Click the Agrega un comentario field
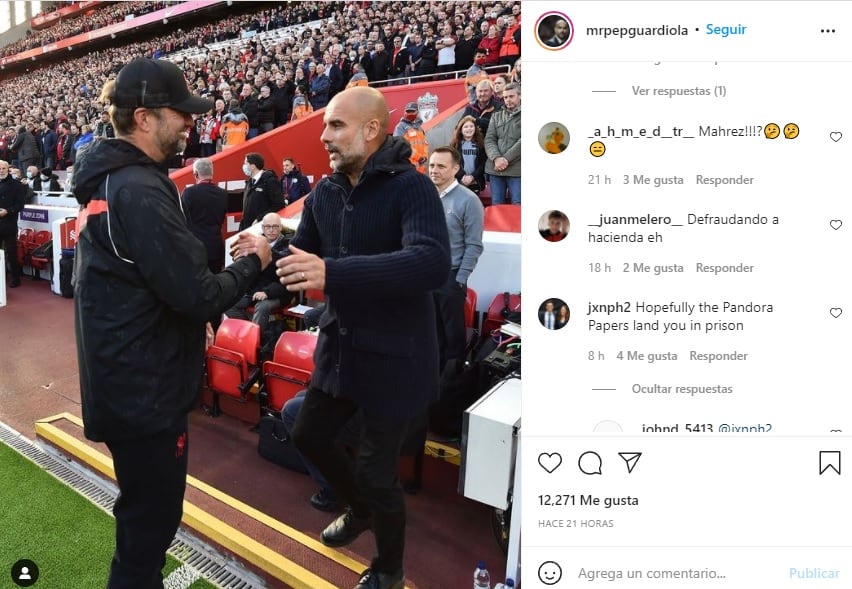Image resolution: width=852 pixels, height=589 pixels. pos(651,573)
